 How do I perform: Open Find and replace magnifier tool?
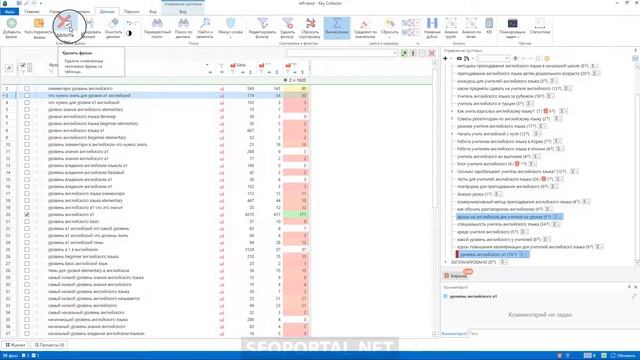205,23
